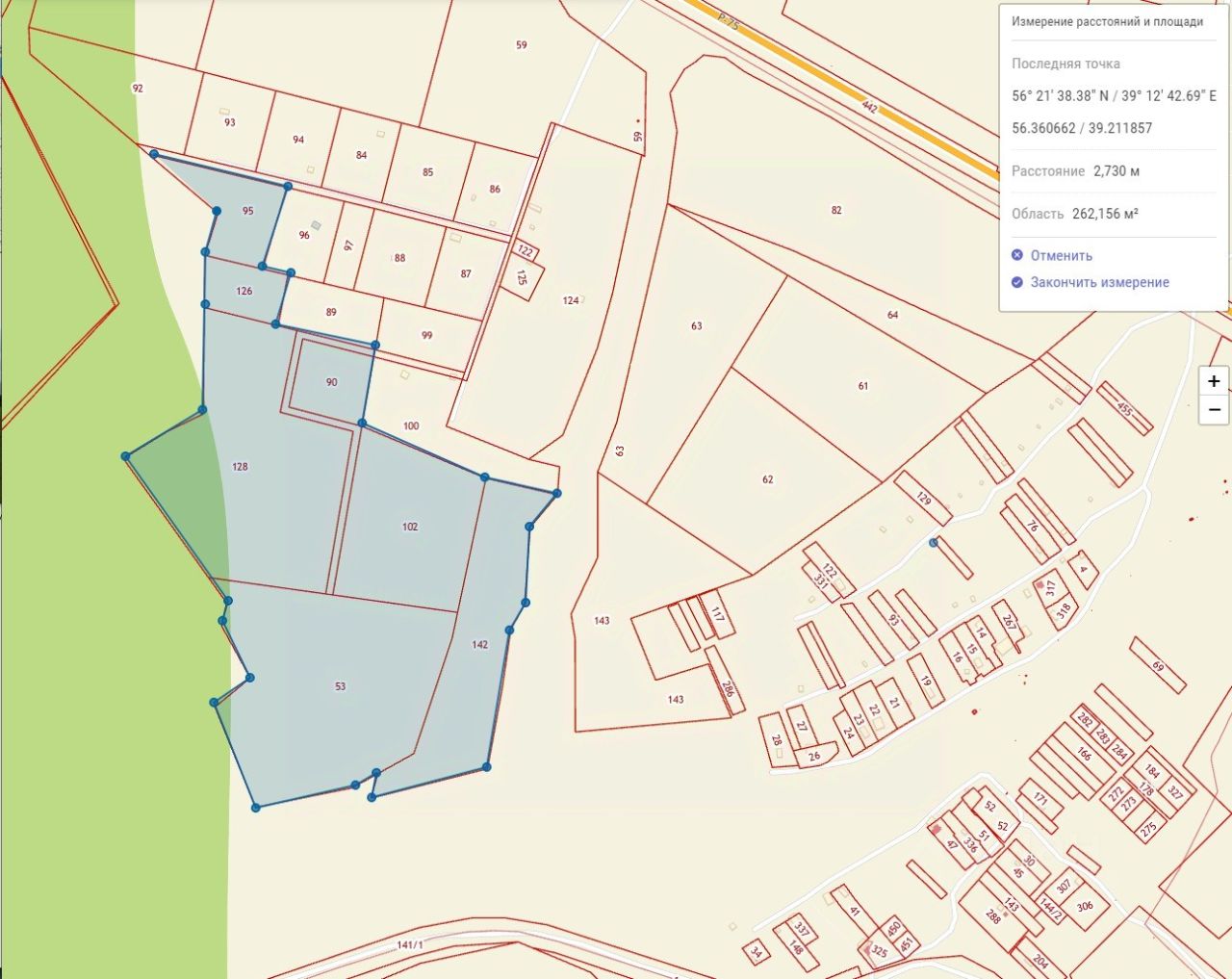This screenshot has height=979, width=1232.
Task: Zoom in with the plus button
Action: (1214, 381)
